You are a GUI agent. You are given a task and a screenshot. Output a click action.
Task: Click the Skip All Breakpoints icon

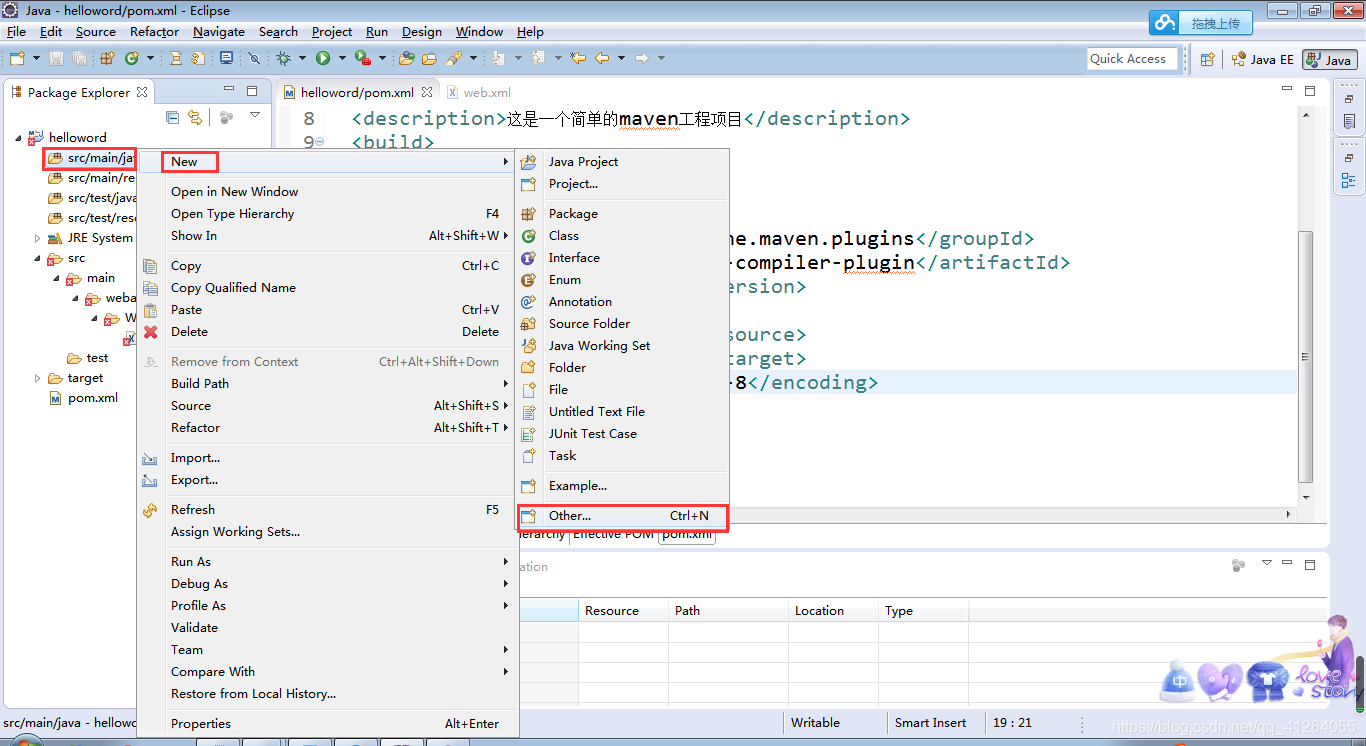coord(254,59)
